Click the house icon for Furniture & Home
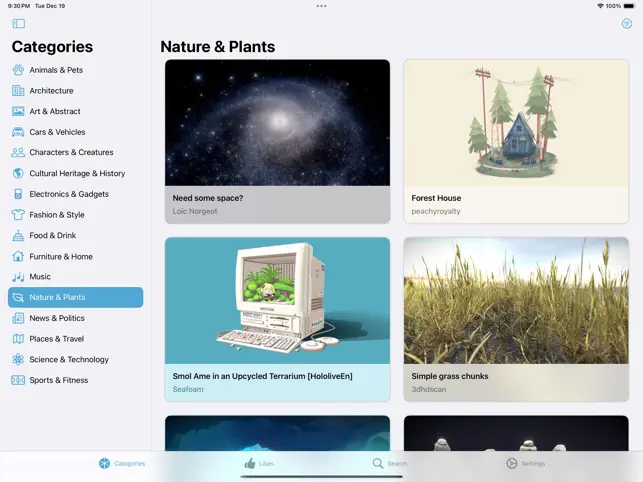643x482 pixels. click(18, 256)
